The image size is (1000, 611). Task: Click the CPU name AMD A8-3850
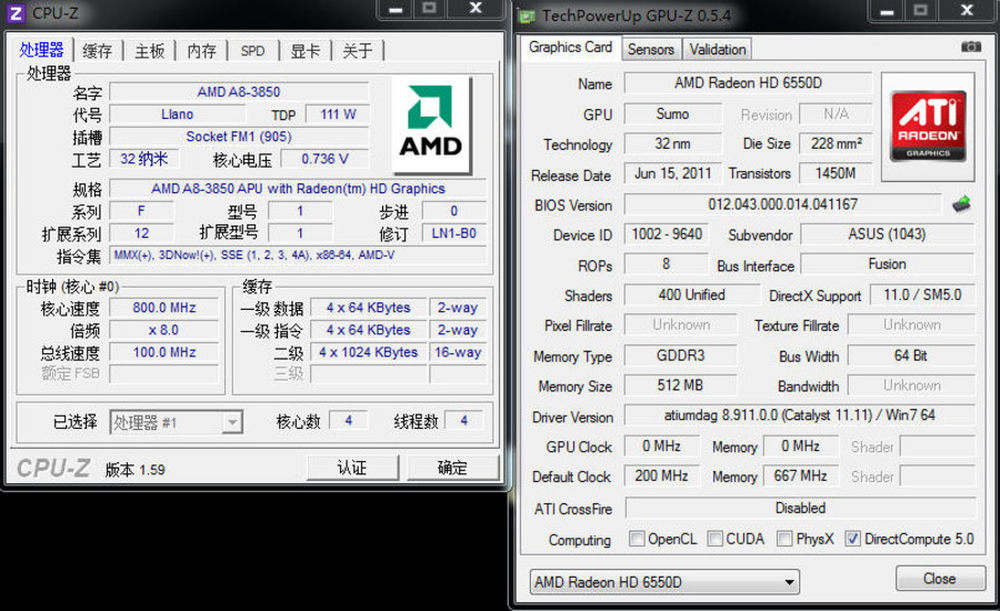pyautogui.click(x=239, y=92)
